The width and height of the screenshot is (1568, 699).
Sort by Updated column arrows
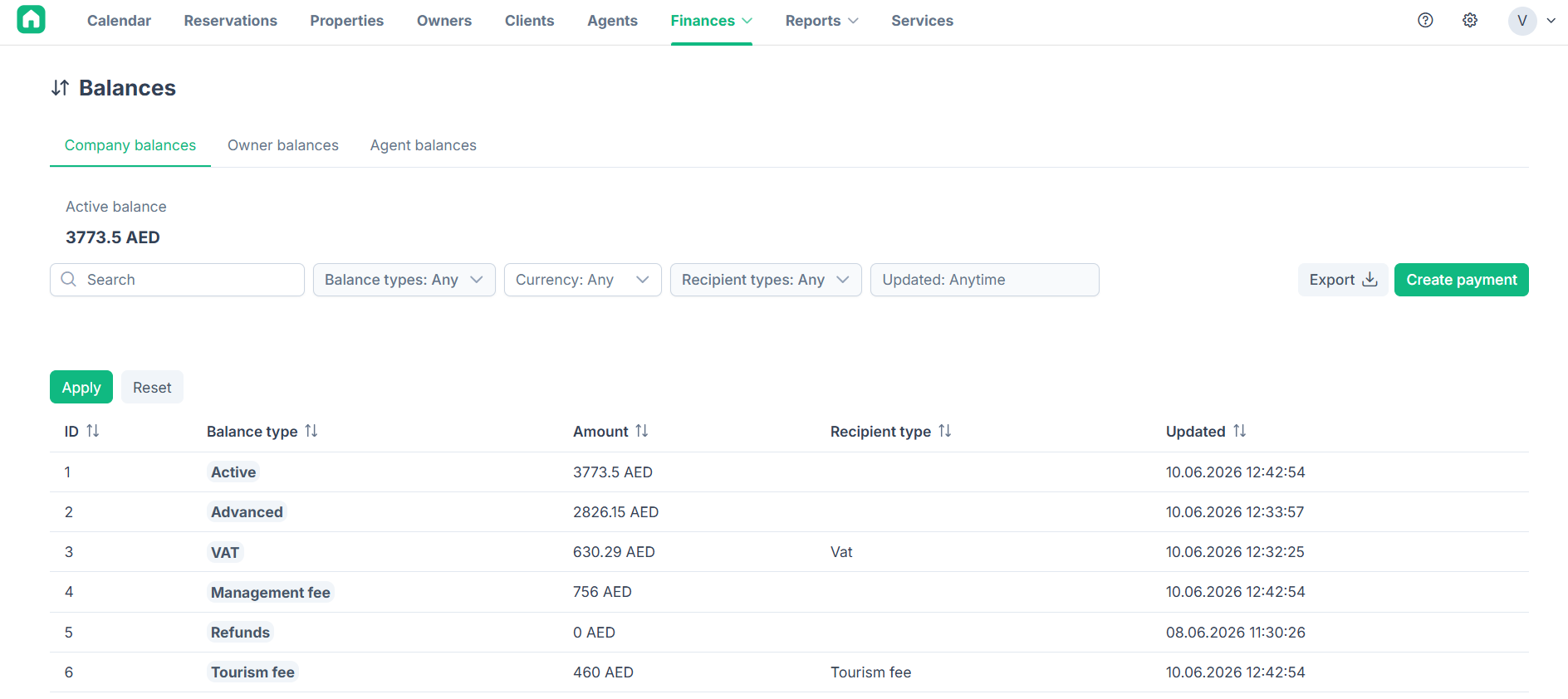pos(1240,431)
